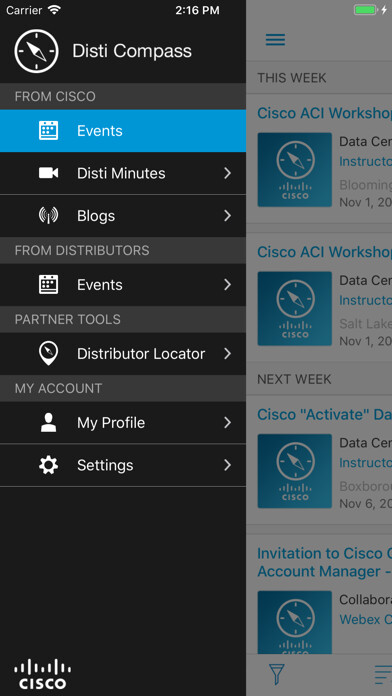Open Events under From Distributors
The width and height of the screenshot is (392, 696).
(x=123, y=285)
